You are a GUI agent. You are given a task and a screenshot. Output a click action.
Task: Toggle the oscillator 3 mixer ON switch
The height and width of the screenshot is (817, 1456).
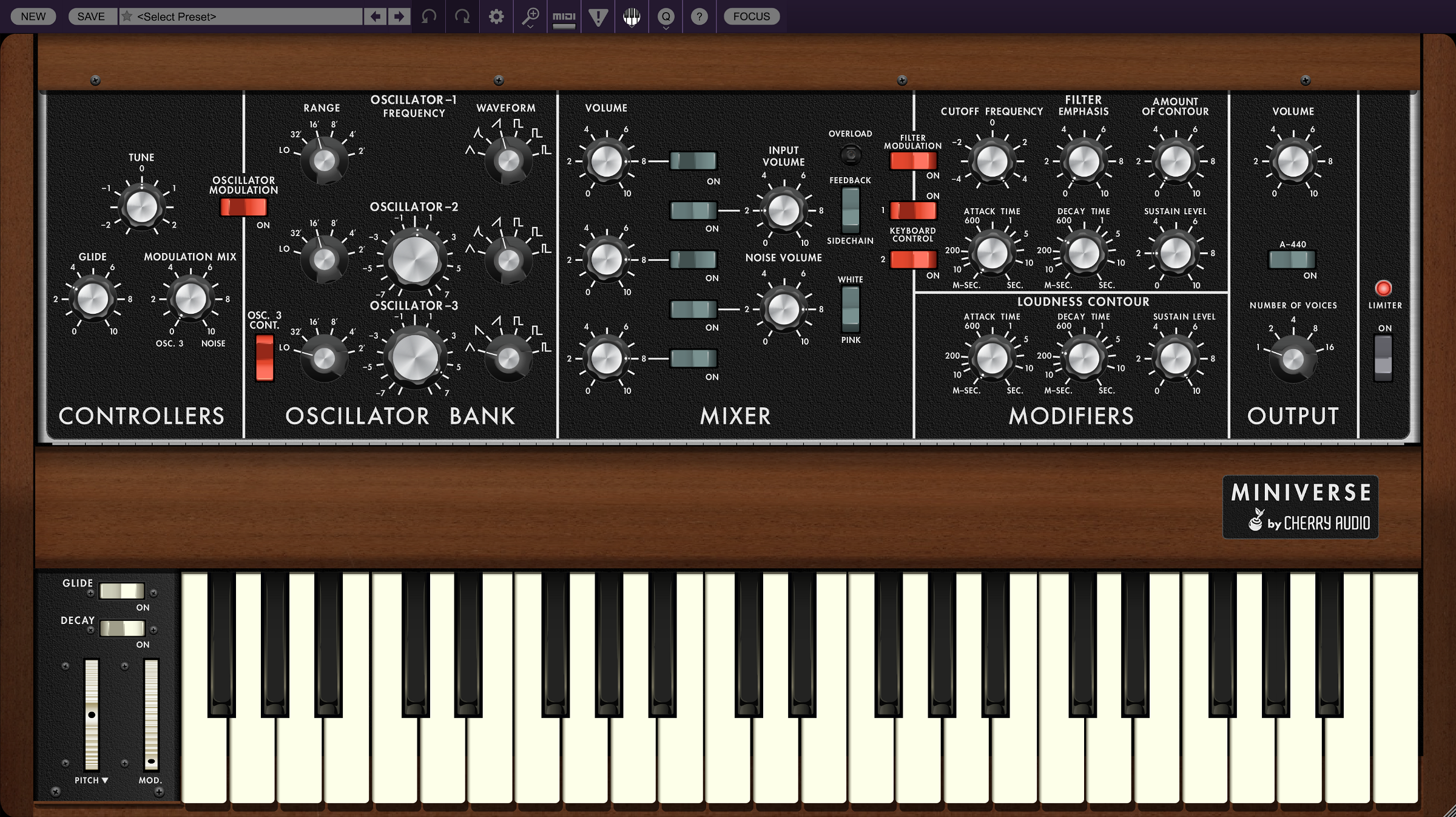pyautogui.click(x=693, y=358)
